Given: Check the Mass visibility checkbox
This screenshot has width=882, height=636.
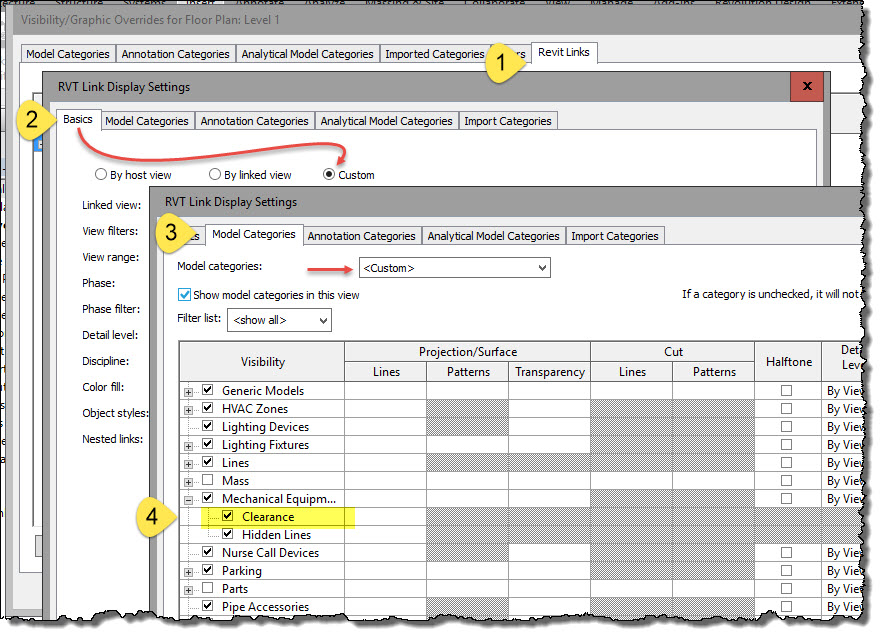Looking at the screenshot, I should point(208,480).
